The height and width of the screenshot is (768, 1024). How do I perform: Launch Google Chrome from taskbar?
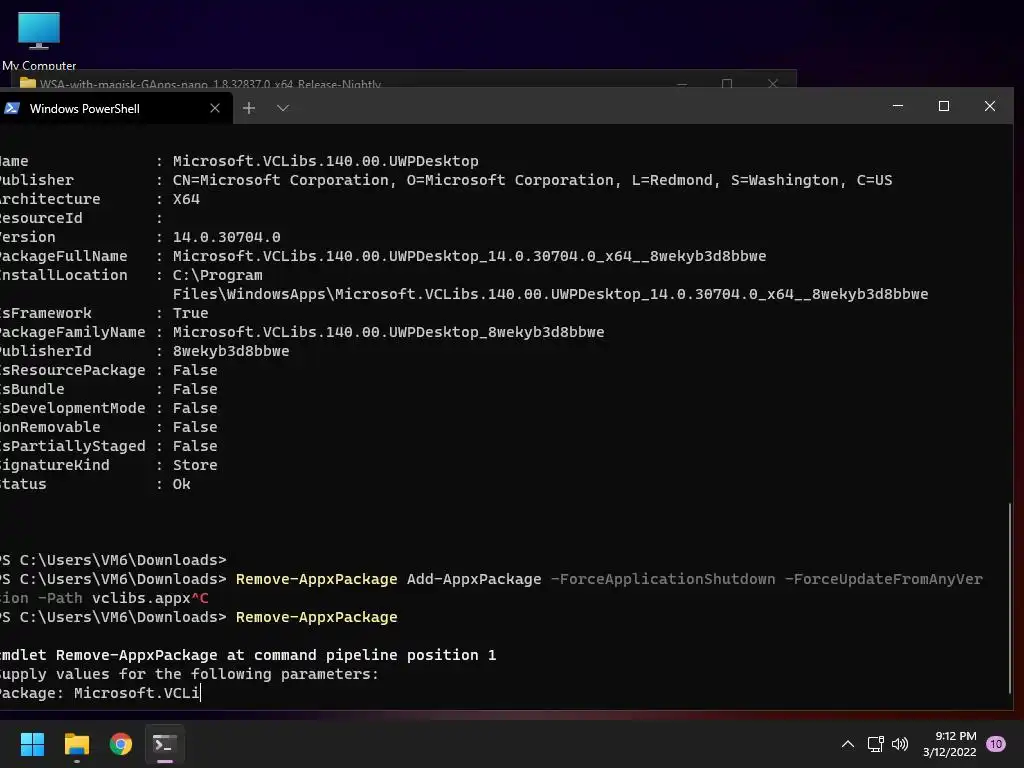121,744
